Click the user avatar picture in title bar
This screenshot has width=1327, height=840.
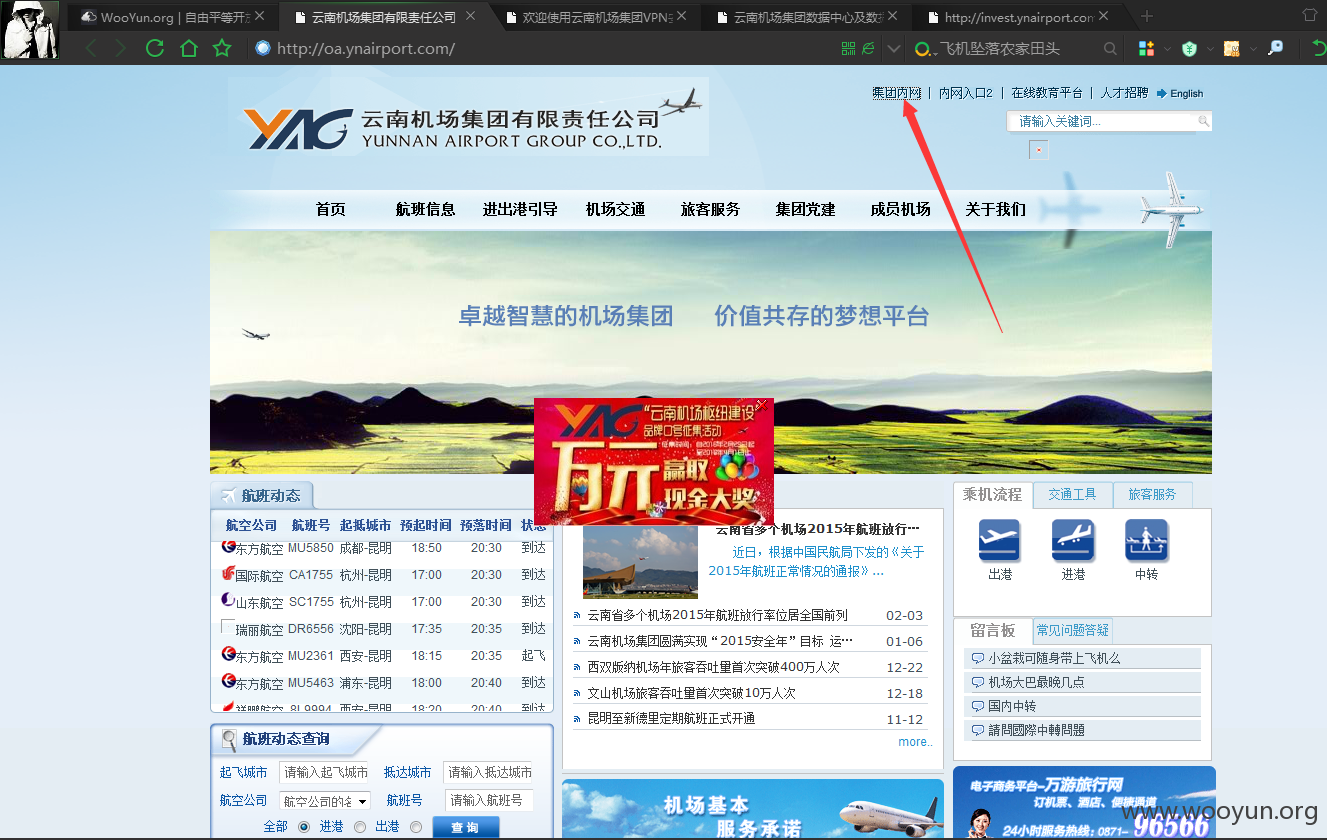(30, 30)
